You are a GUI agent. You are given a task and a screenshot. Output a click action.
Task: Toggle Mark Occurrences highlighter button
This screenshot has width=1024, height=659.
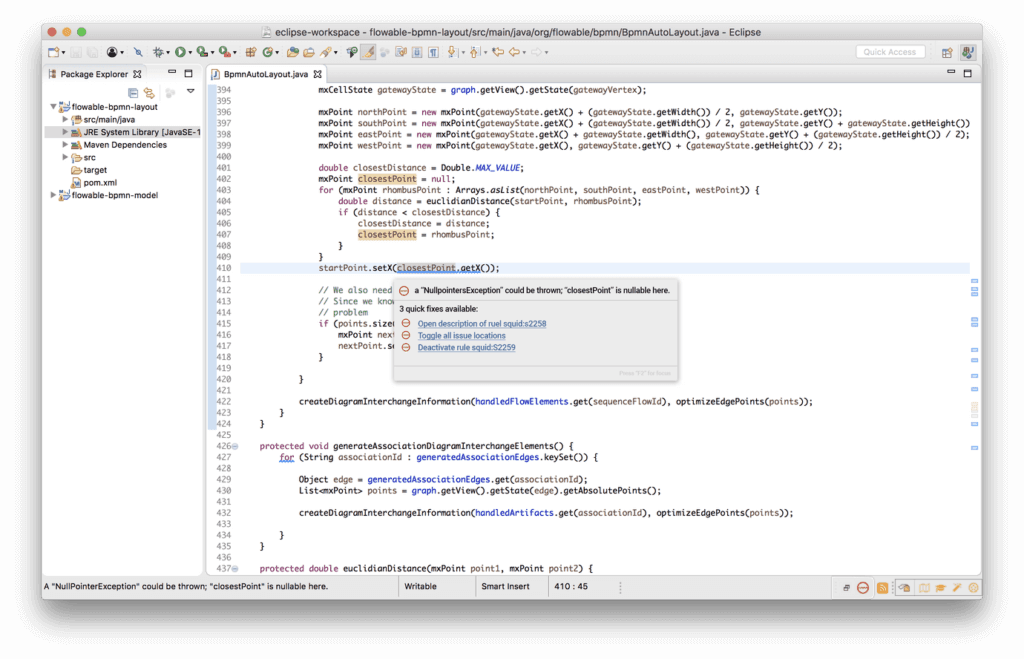pyautogui.click(x=368, y=52)
